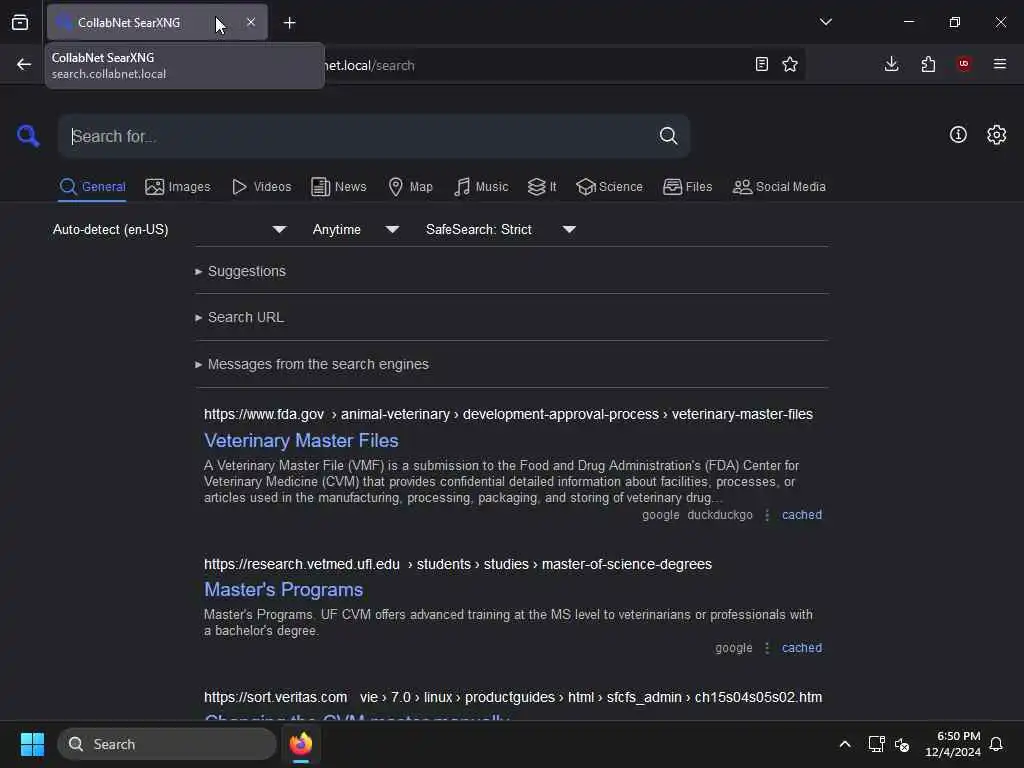
Task: Open the Firefox application menu
Action: pos(1000,64)
